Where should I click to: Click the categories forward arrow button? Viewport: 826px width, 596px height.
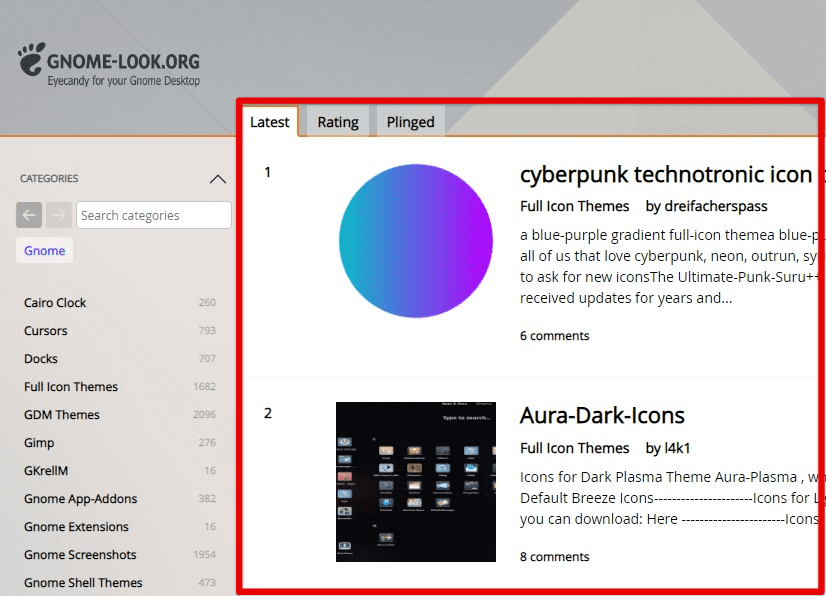[58, 215]
